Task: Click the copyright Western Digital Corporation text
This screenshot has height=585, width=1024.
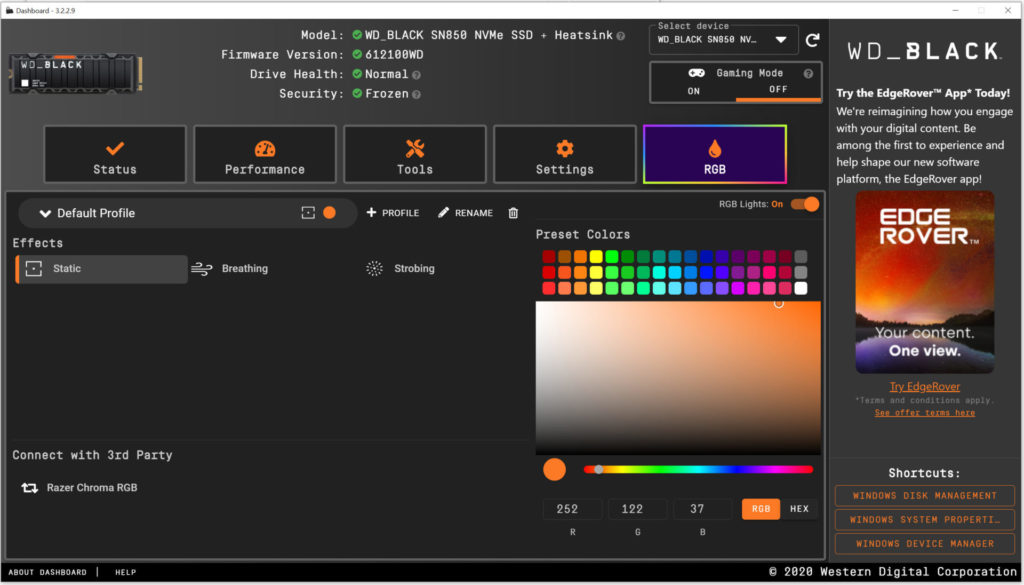Action: (893, 572)
